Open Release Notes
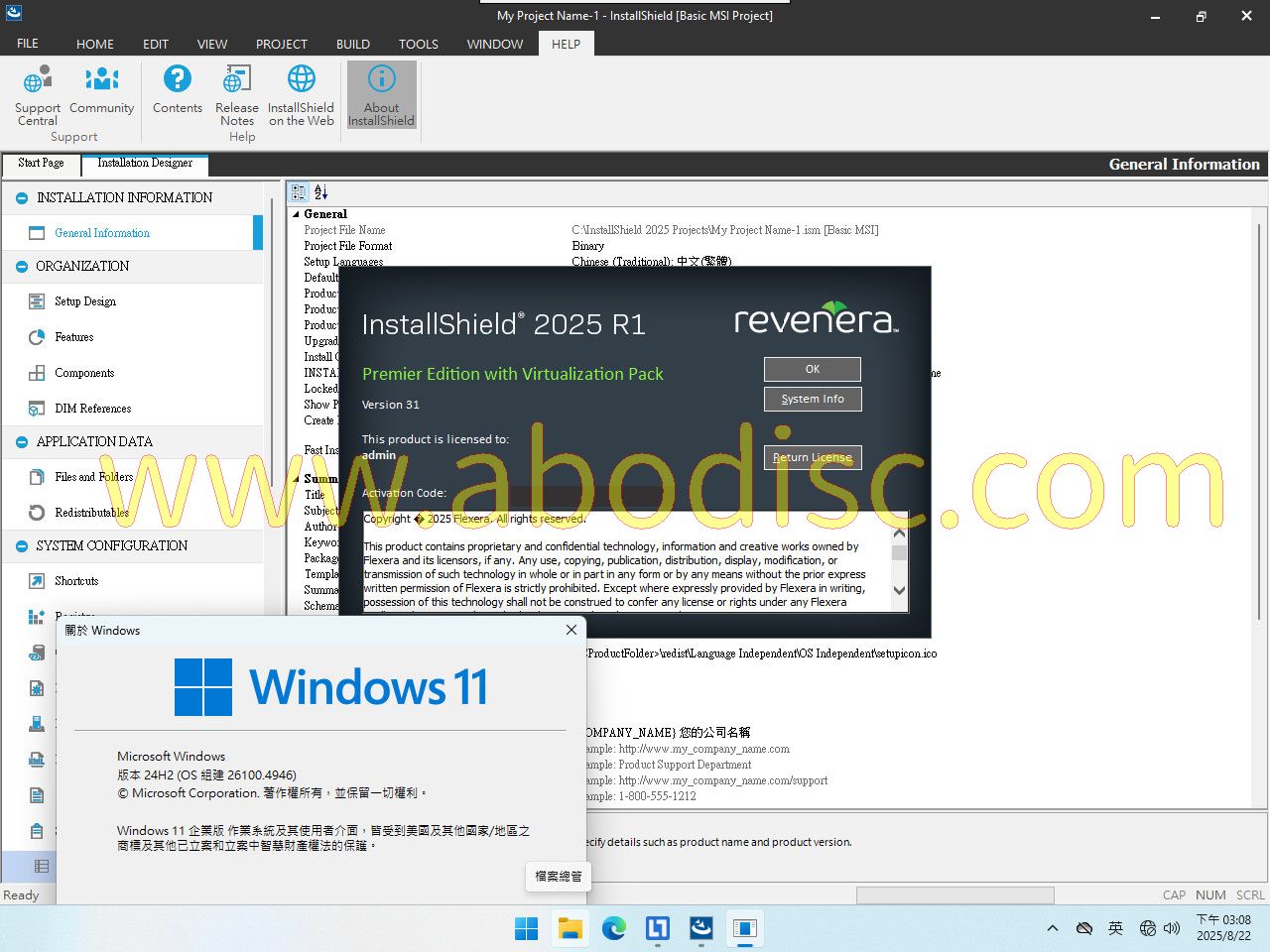 click(x=237, y=95)
